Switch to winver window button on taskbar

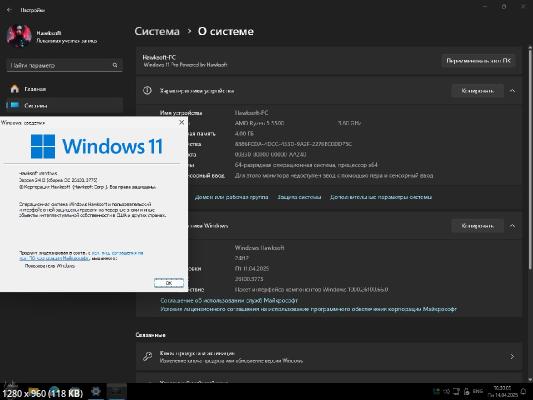click(x=117, y=392)
